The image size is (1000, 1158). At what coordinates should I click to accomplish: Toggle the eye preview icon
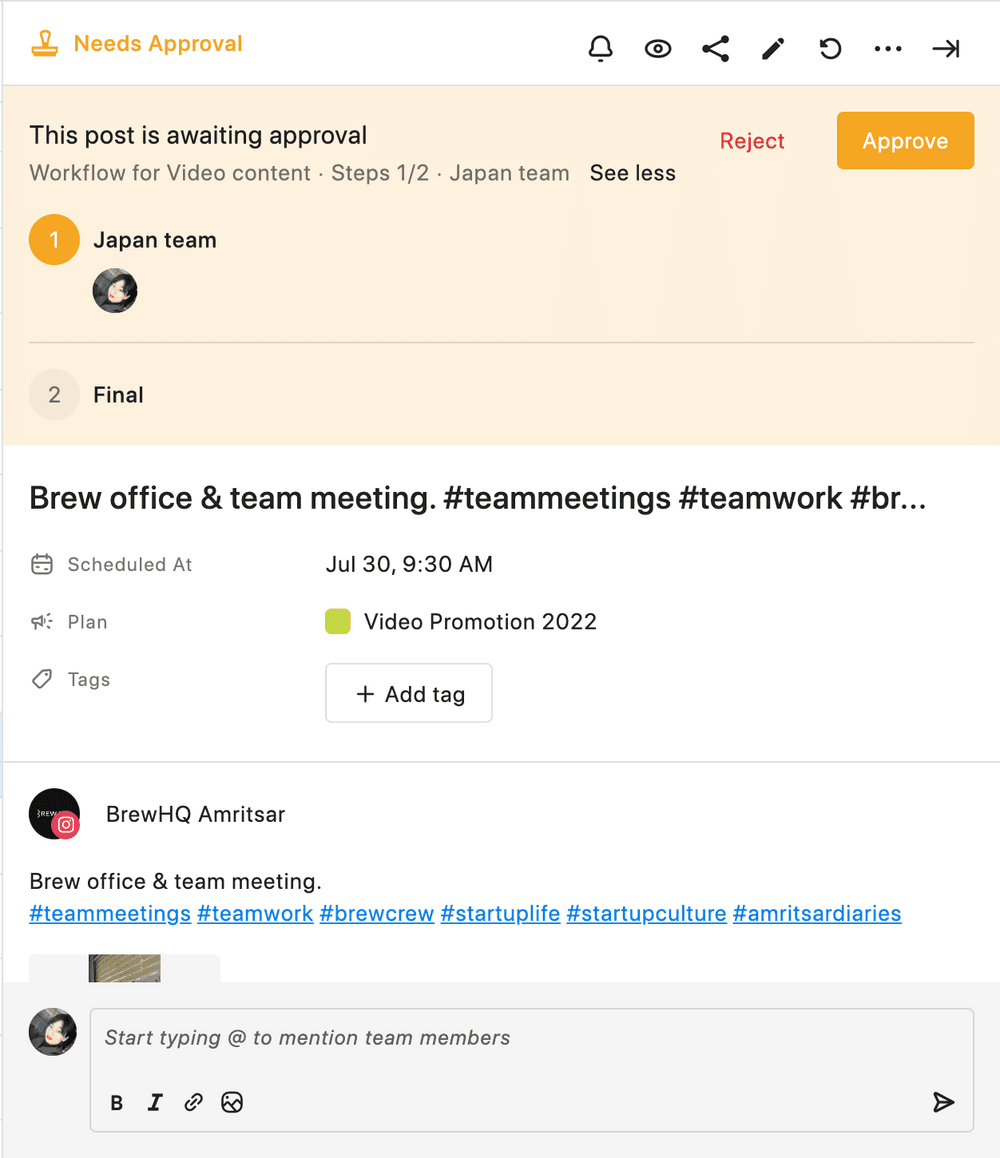point(658,49)
